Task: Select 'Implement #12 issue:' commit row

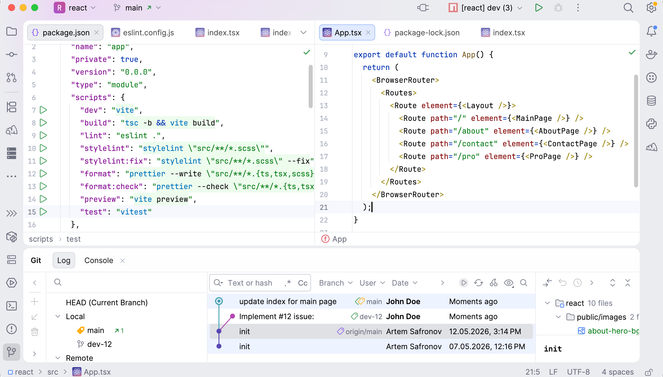Action: [x=371, y=317]
